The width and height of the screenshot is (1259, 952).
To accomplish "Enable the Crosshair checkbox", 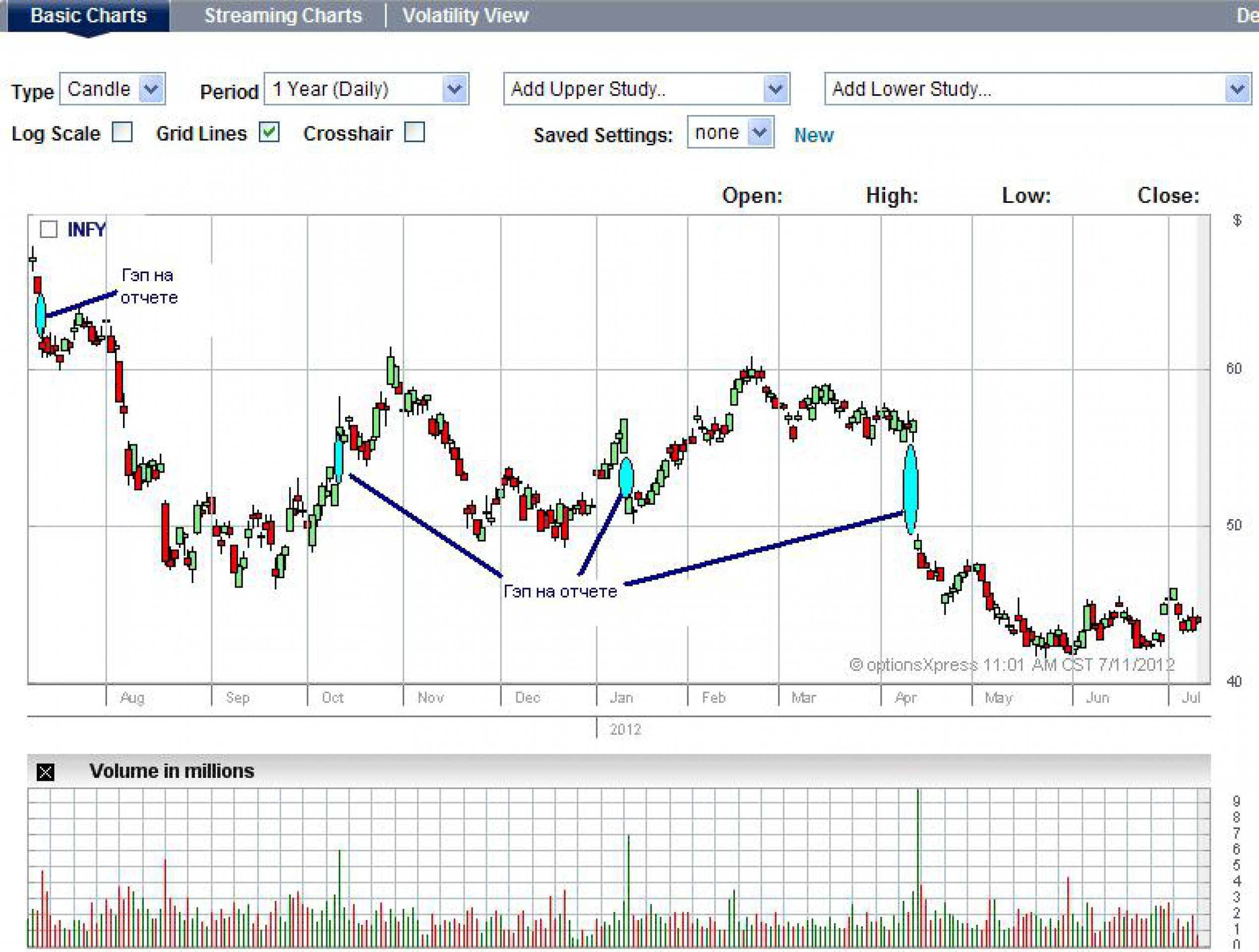I will point(415,132).
